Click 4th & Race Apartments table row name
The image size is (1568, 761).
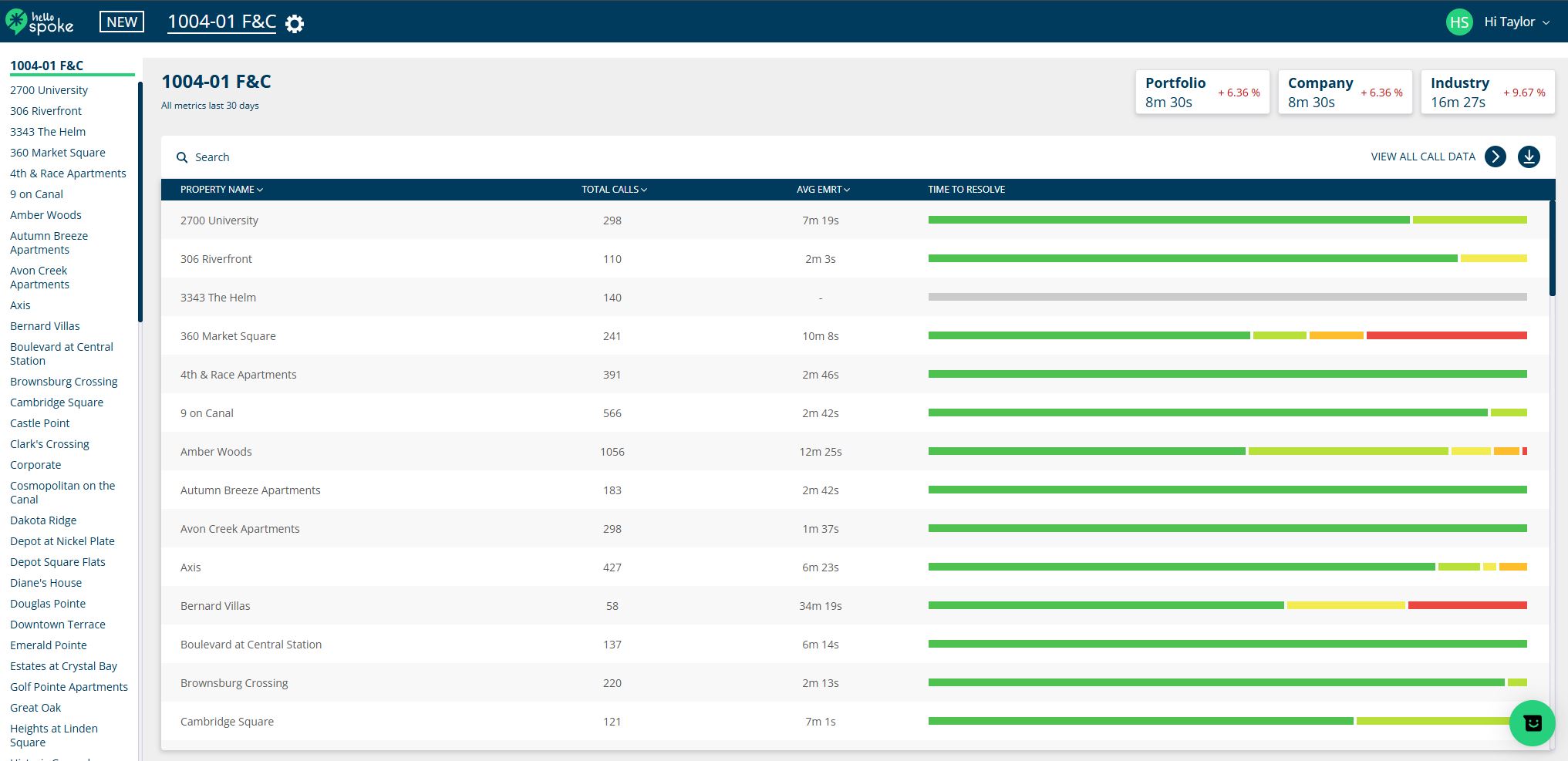tap(238, 375)
